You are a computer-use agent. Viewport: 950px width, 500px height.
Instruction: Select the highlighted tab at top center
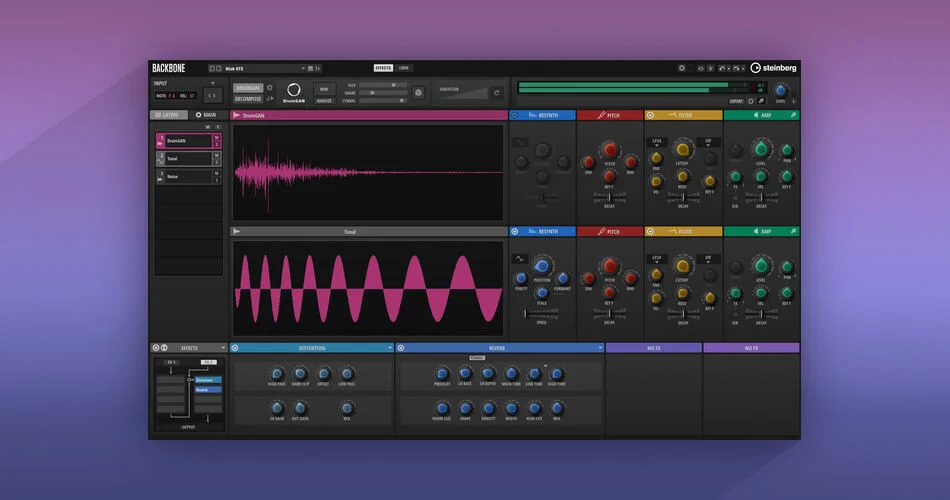click(383, 68)
